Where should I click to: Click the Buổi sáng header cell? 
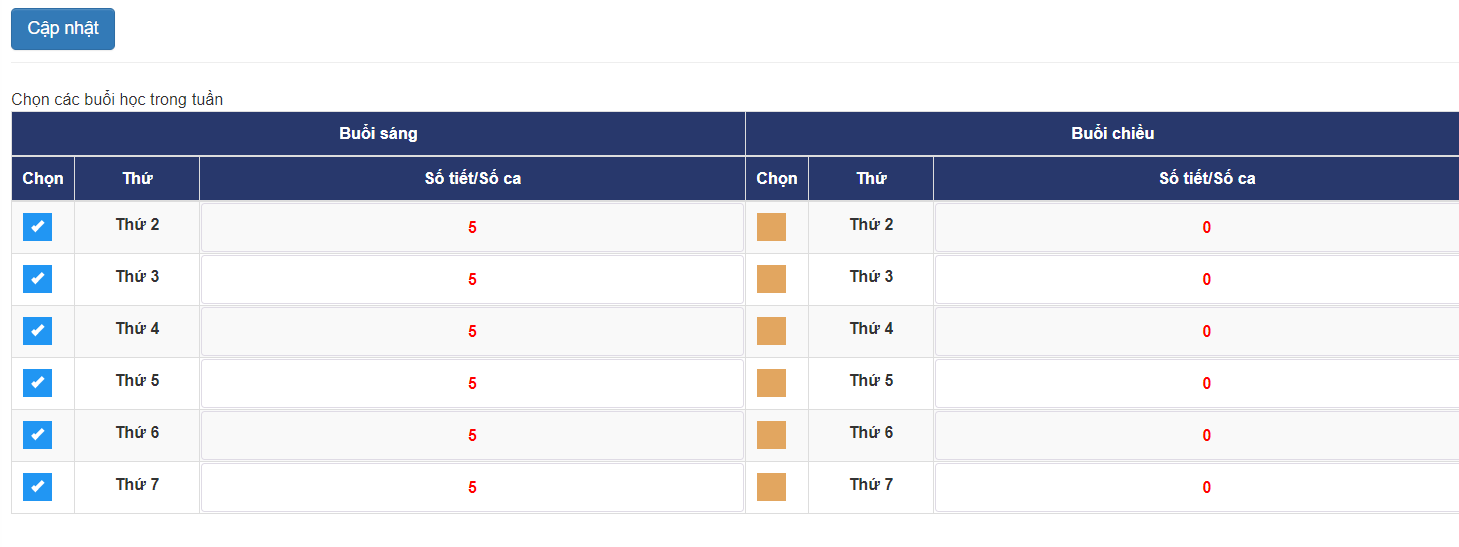(378, 134)
